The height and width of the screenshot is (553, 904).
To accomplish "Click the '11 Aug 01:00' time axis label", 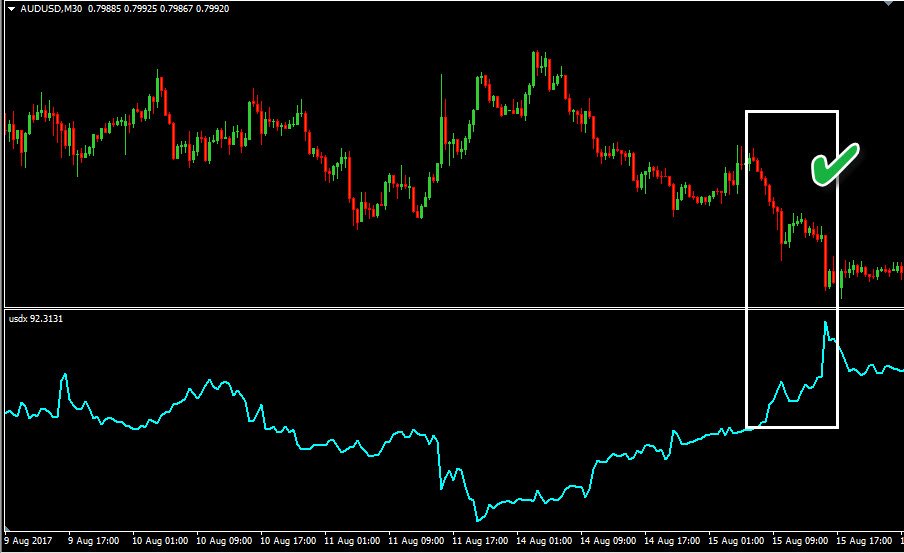I will (x=352, y=541).
